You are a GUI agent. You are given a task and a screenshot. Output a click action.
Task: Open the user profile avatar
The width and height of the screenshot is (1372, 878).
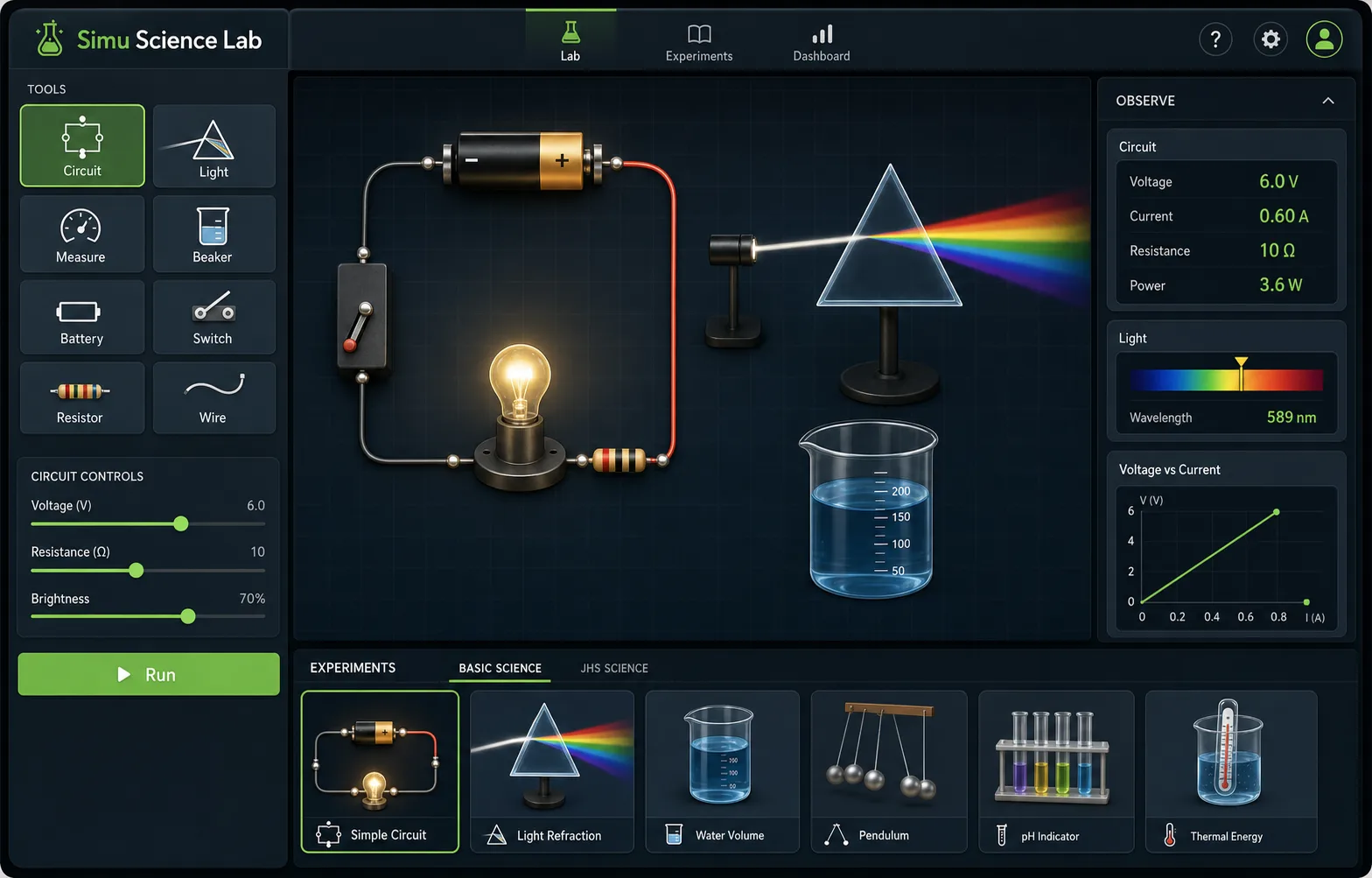pos(1324,39)
